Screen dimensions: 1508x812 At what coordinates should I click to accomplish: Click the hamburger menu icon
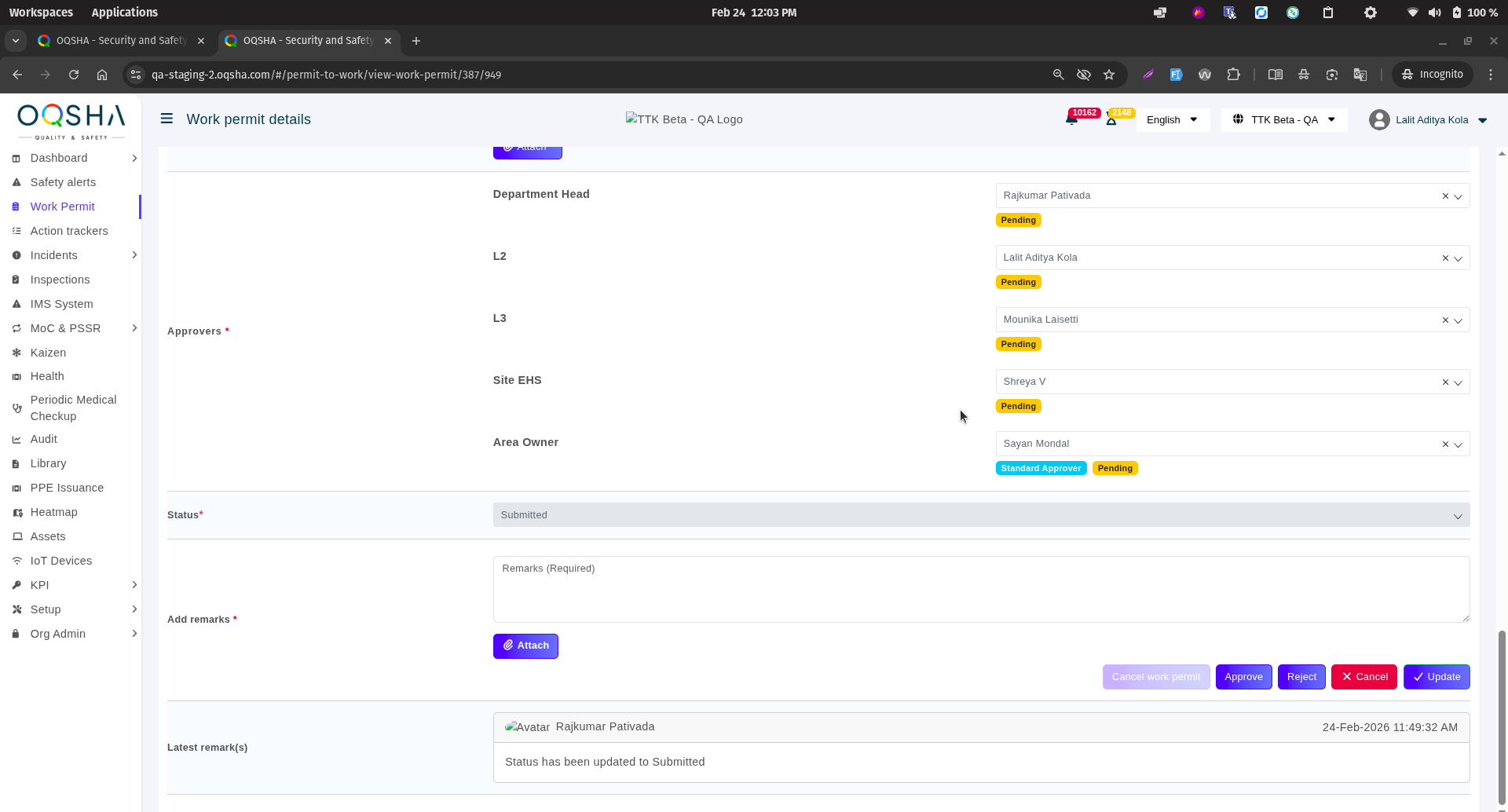tap(167, 119)
